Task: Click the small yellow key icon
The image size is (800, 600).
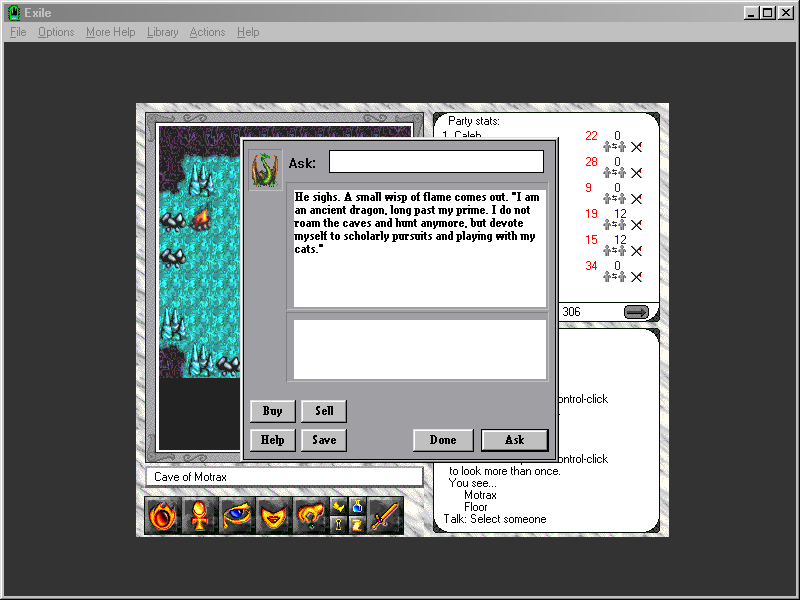Action: tap(338, 524)
